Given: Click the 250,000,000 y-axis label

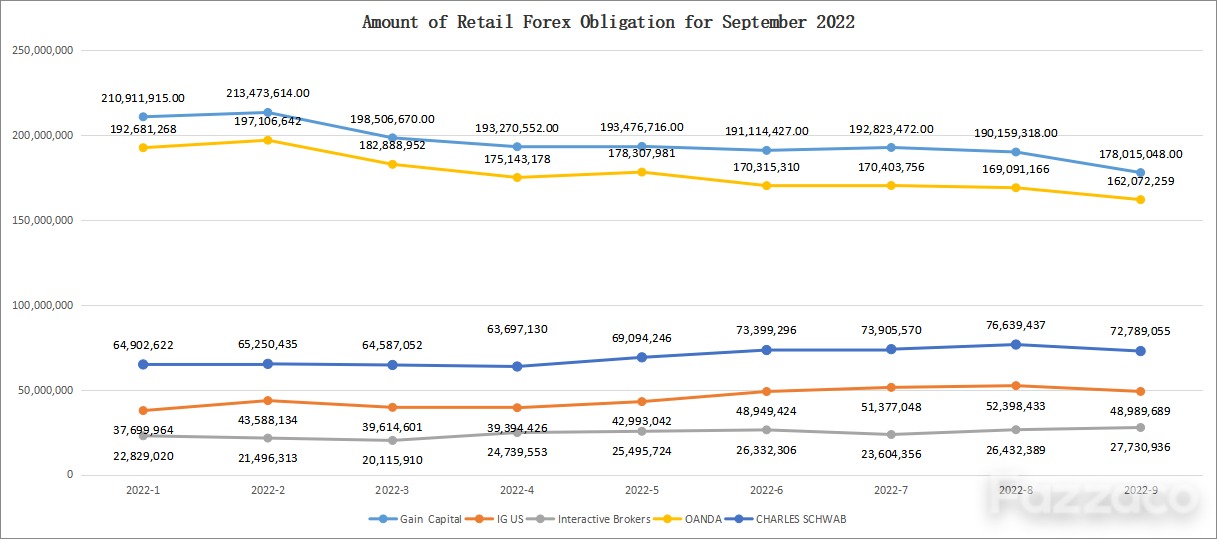Looking at the screenshot, I should coord(41,50).
